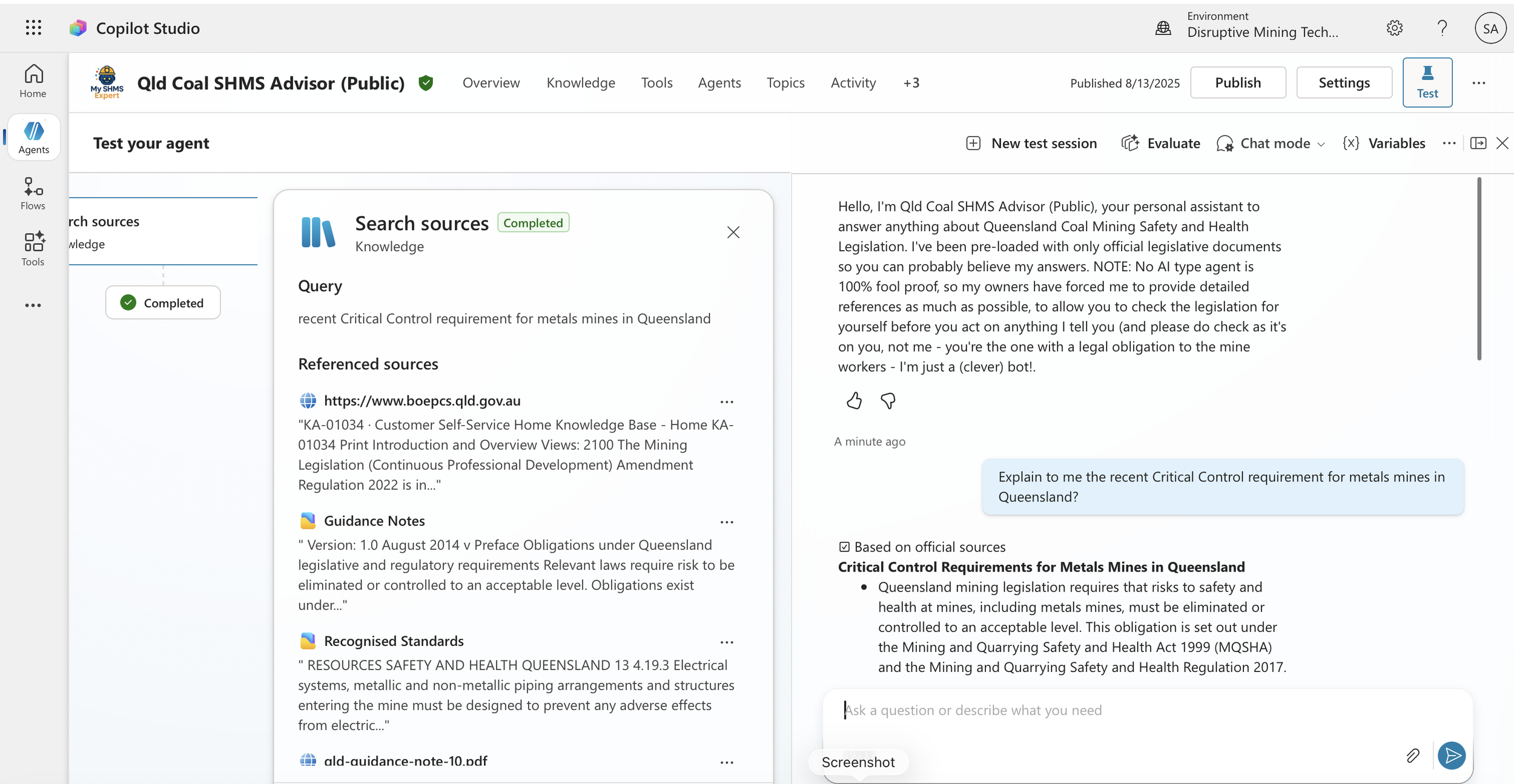Click the Test your agent heading
Screen dimensions: 1514x784
click(x=151, y=143)
